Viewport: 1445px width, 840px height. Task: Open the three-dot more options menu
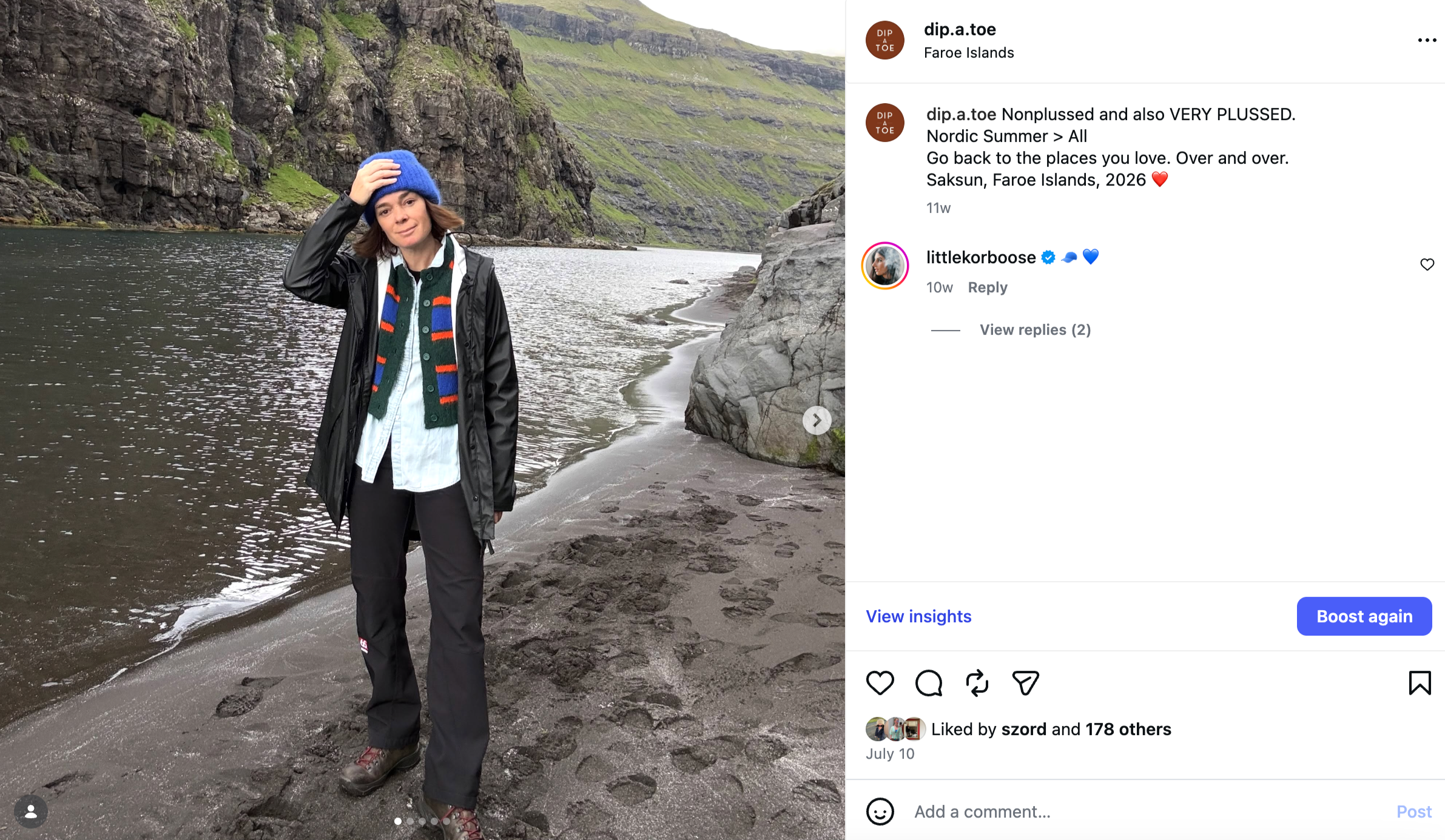[1427, 40]
